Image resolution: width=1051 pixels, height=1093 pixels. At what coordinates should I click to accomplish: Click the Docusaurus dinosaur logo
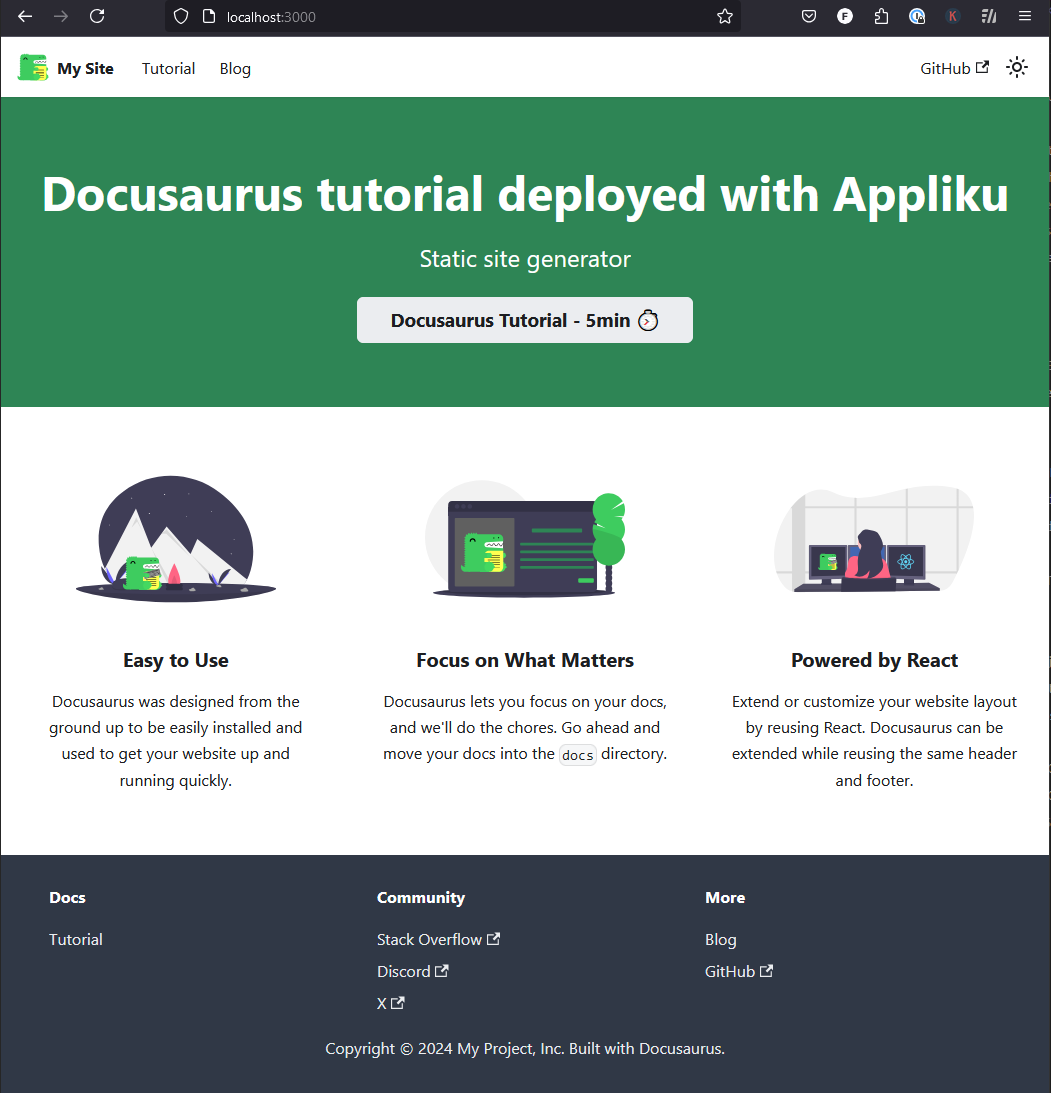tap(33, 67)
